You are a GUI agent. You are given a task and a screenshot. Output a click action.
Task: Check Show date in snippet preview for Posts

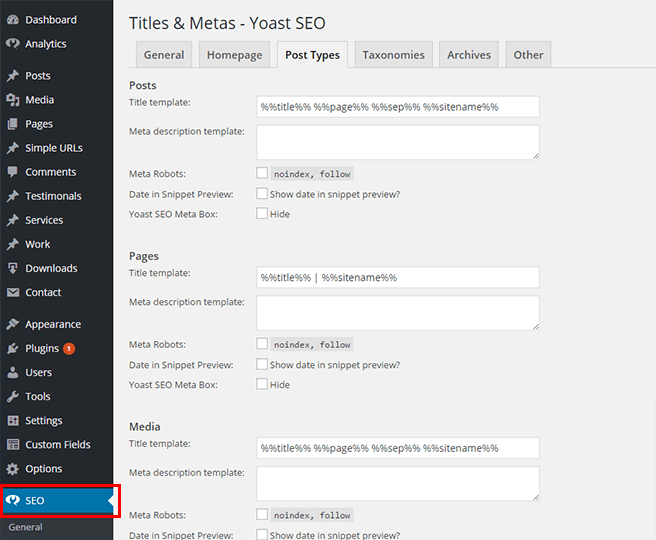point(262,193)
